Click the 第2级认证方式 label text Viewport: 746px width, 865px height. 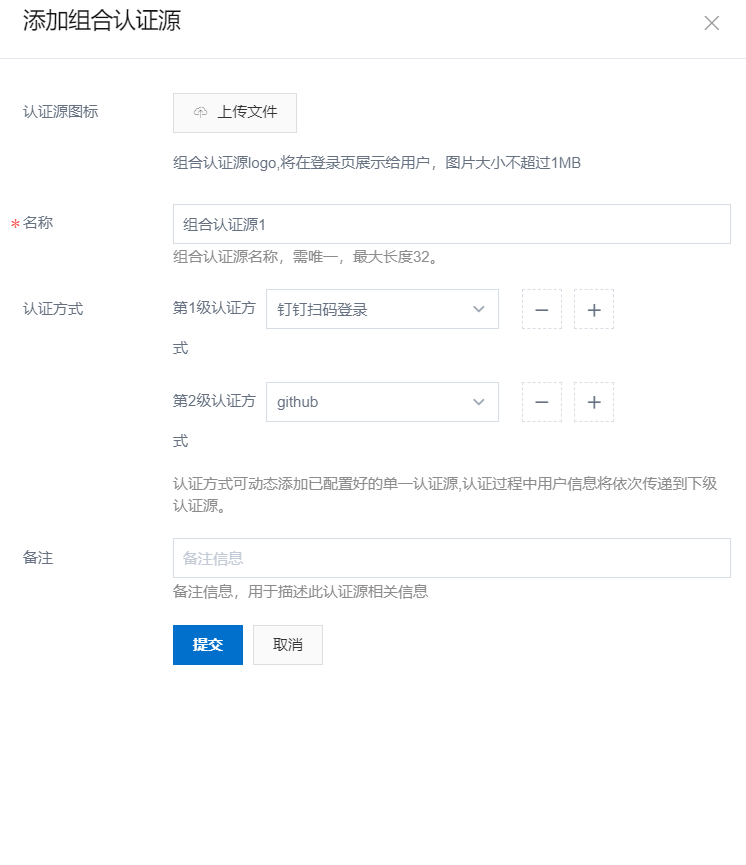click(214, 401)
